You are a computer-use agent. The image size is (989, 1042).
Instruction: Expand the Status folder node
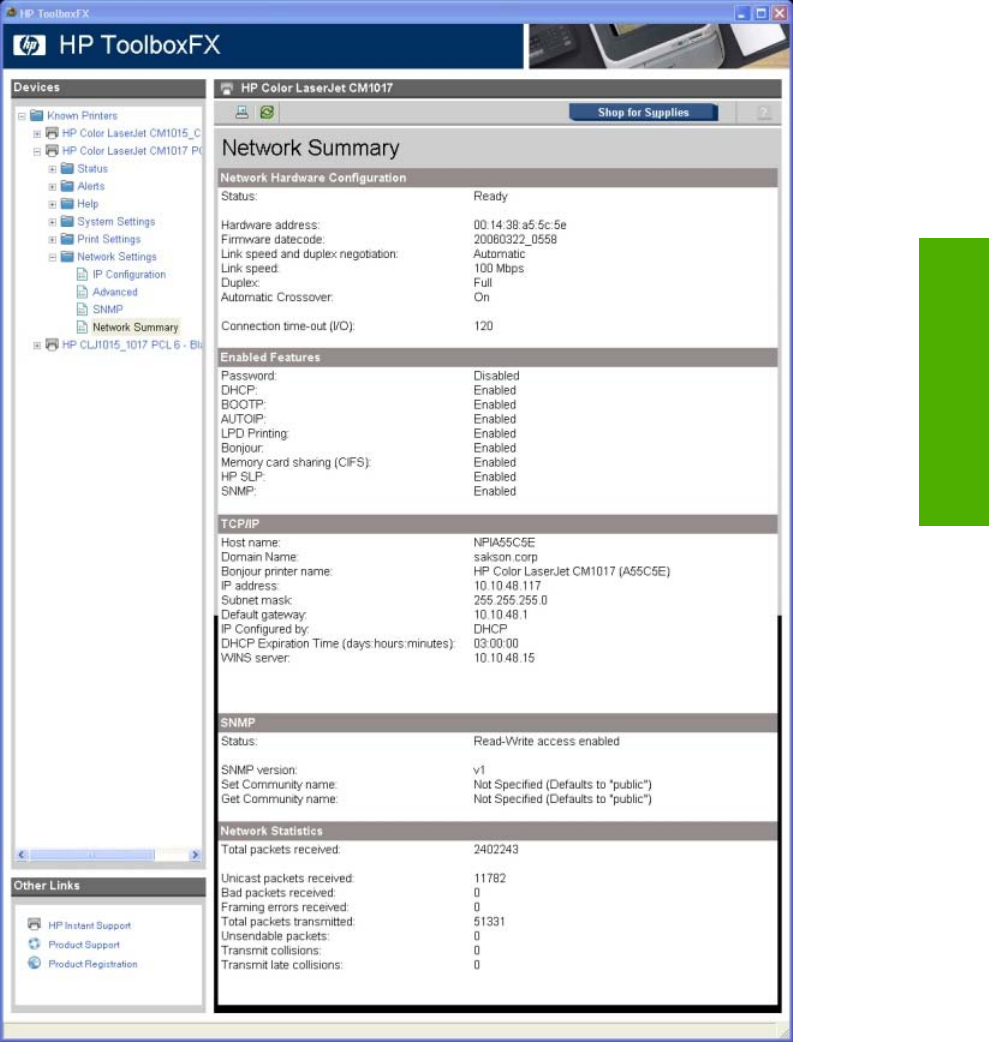tap(53, 169)
